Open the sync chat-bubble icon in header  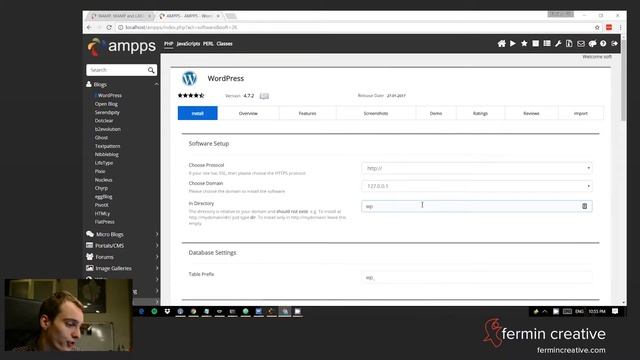point(592,44)
